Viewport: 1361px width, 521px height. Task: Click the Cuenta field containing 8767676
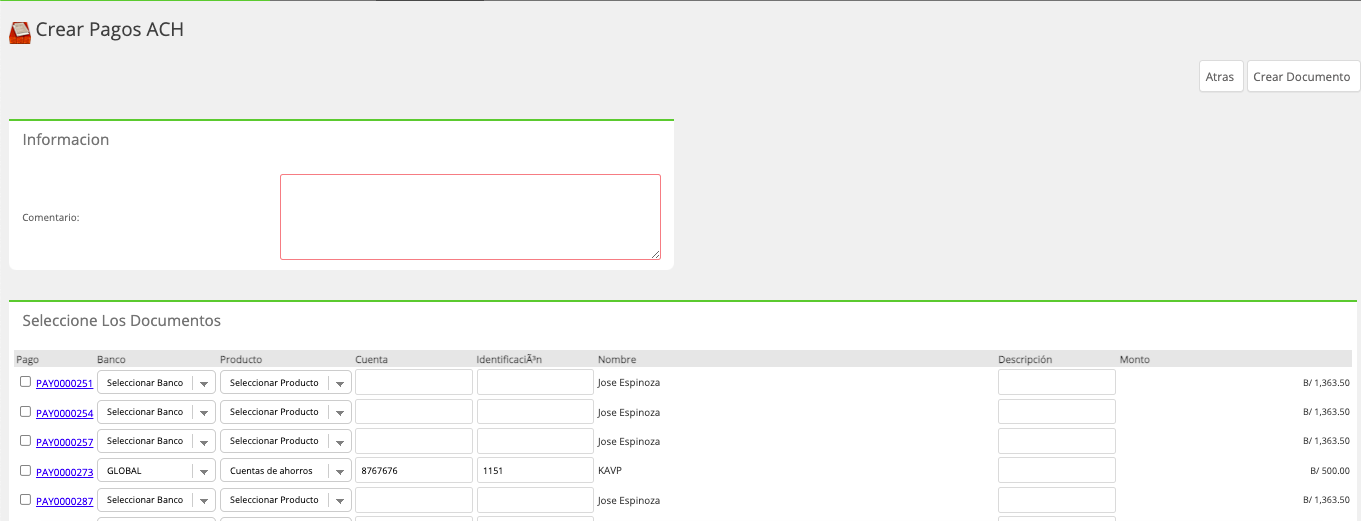point(414,470)
